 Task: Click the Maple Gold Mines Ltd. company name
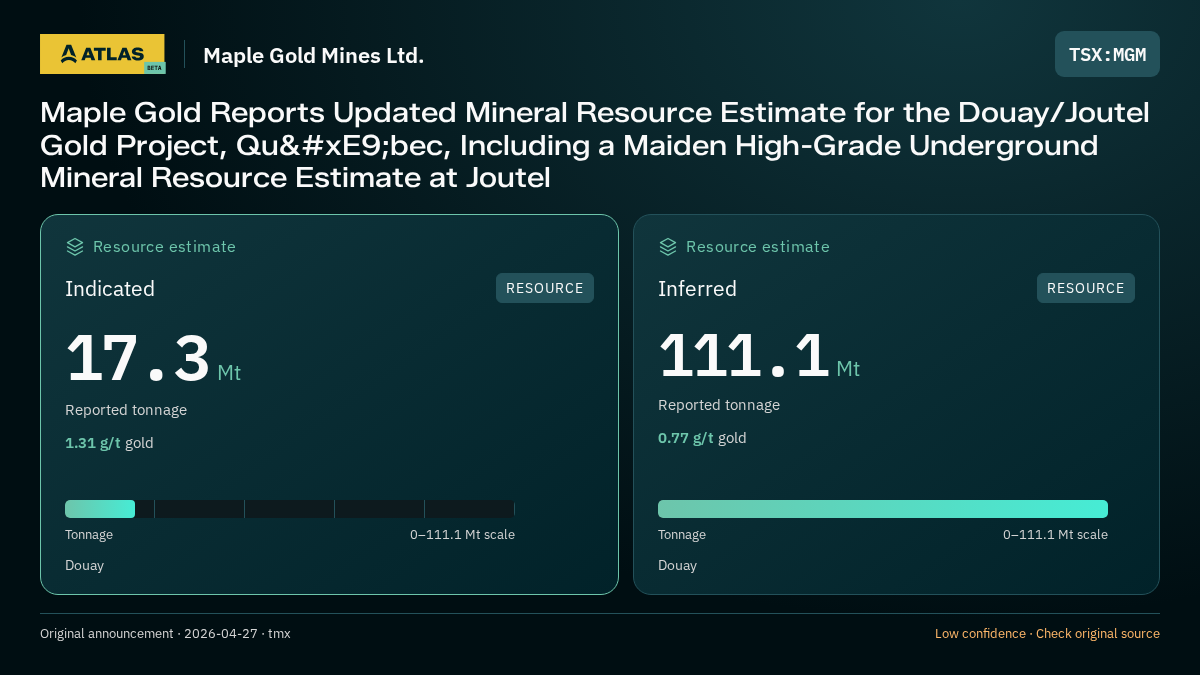coord(314,55)
